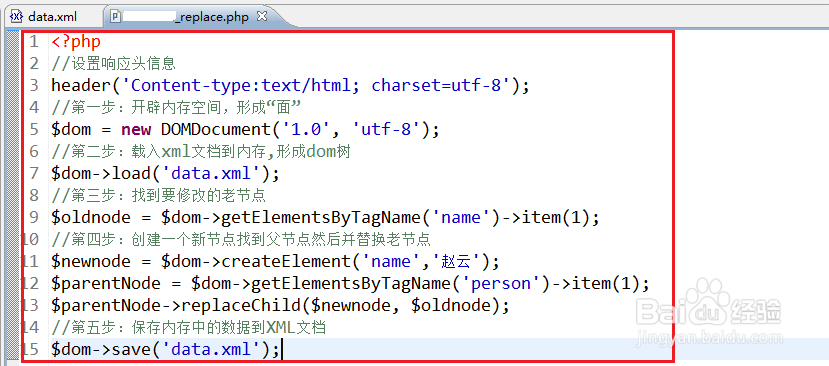Click the XML file icon on data.xml tab
This screenshot has width=829, height=366.
click(x=17, y=16)
